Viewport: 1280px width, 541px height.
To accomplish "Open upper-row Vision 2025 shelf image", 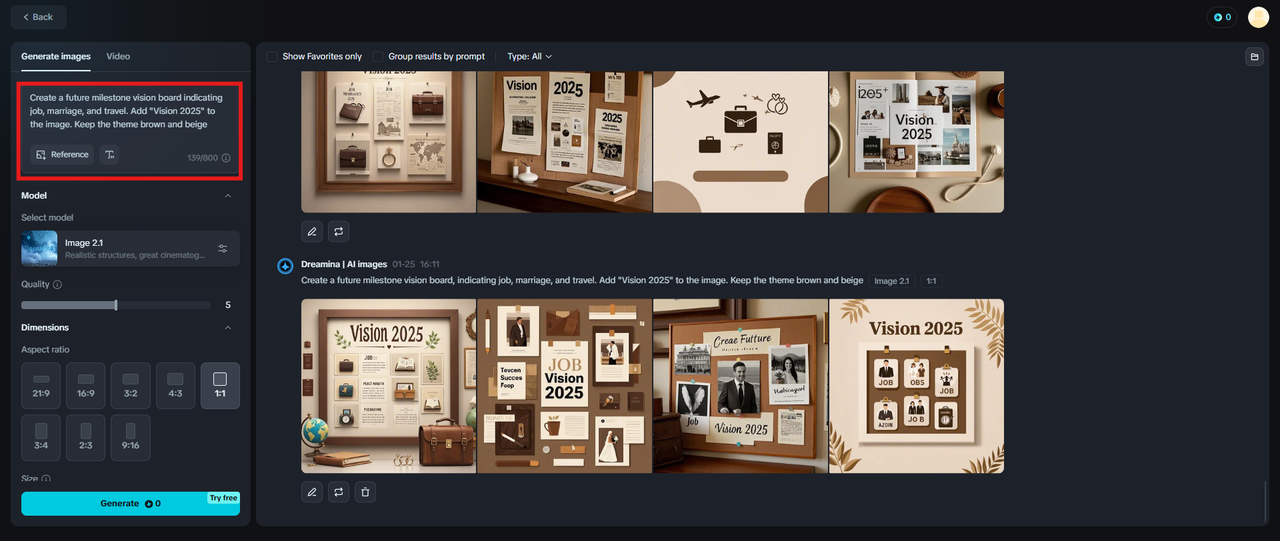I will [565, 142].
